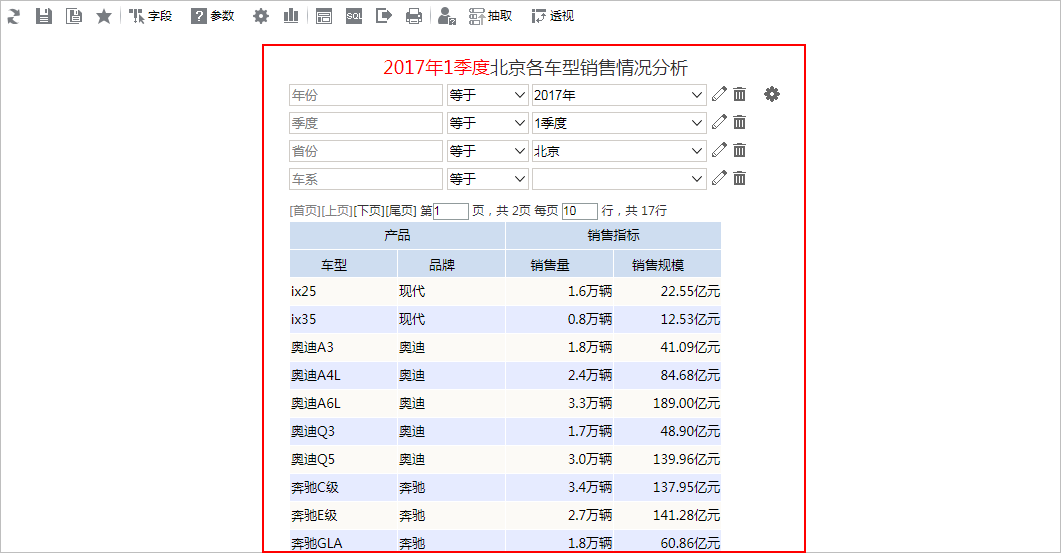Go to 尾页 last page
1061x553 pixels.
pos(401,211)
